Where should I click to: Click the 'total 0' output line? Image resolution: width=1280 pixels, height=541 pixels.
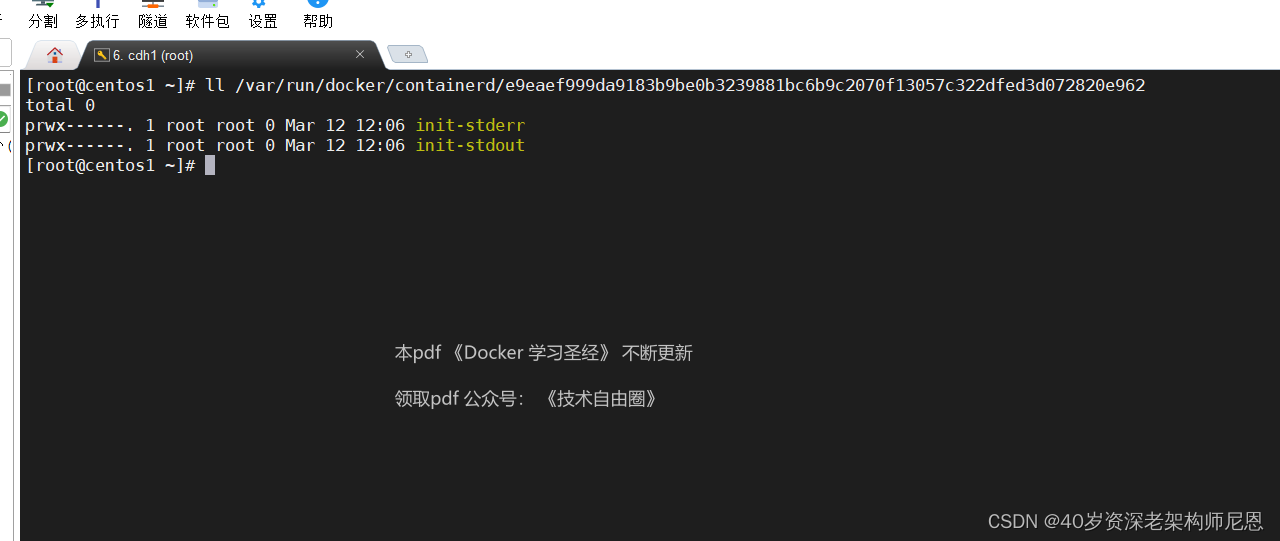click(x=60, y=105)
